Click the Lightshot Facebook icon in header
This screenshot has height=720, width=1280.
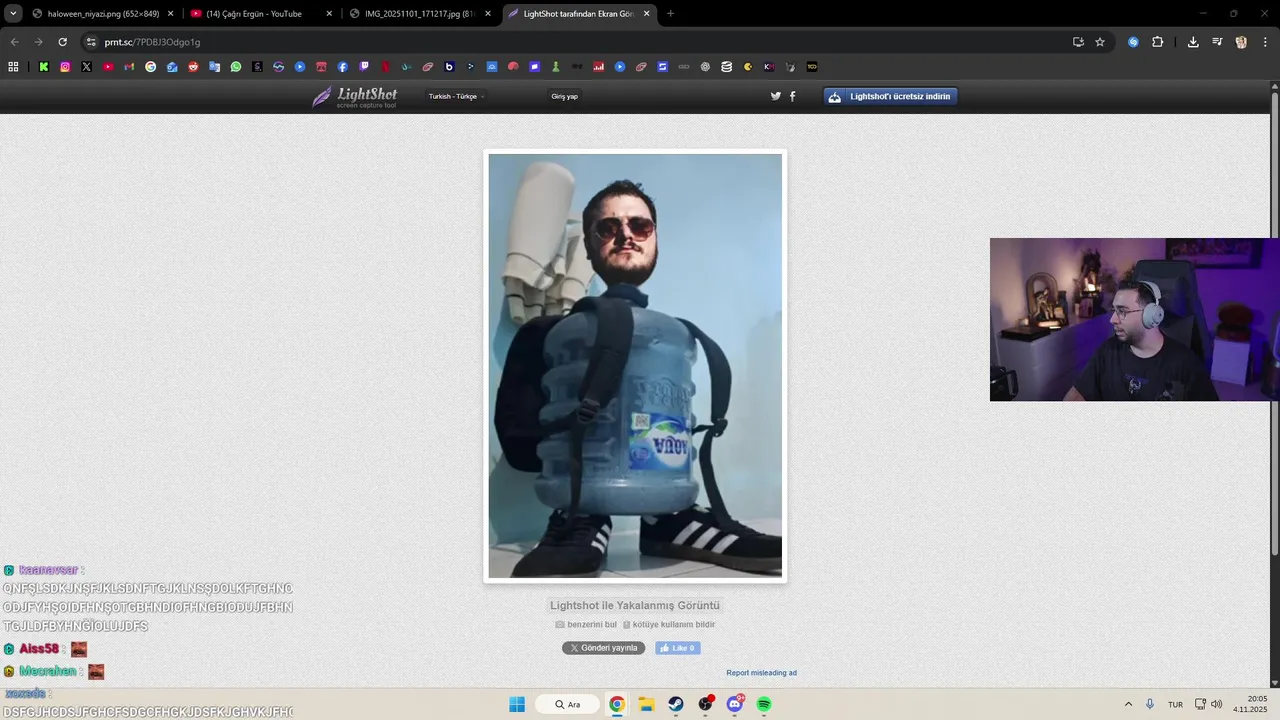(793, 96)
